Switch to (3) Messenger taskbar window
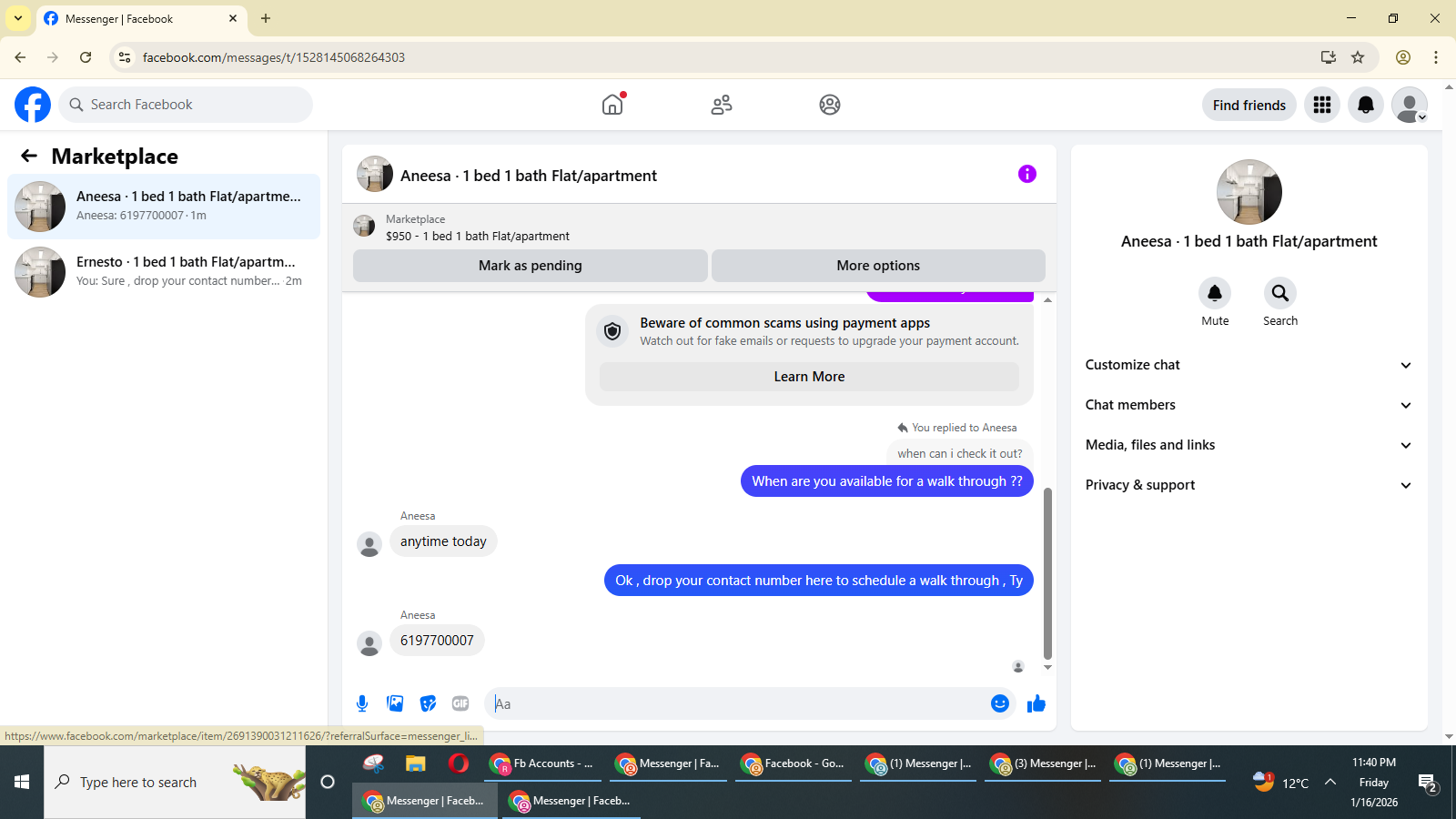The width and height of the screenshot is (1456, 819). tap(1043, 763)
